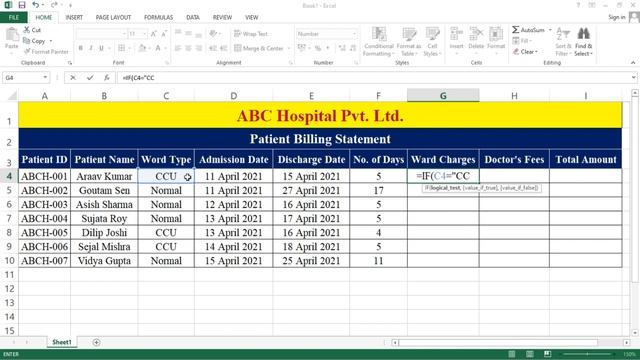Image resolution: width=640 pixels, height=360 pixels.
Task: Click the Fill command in Editing group
Action: point(521,40)
